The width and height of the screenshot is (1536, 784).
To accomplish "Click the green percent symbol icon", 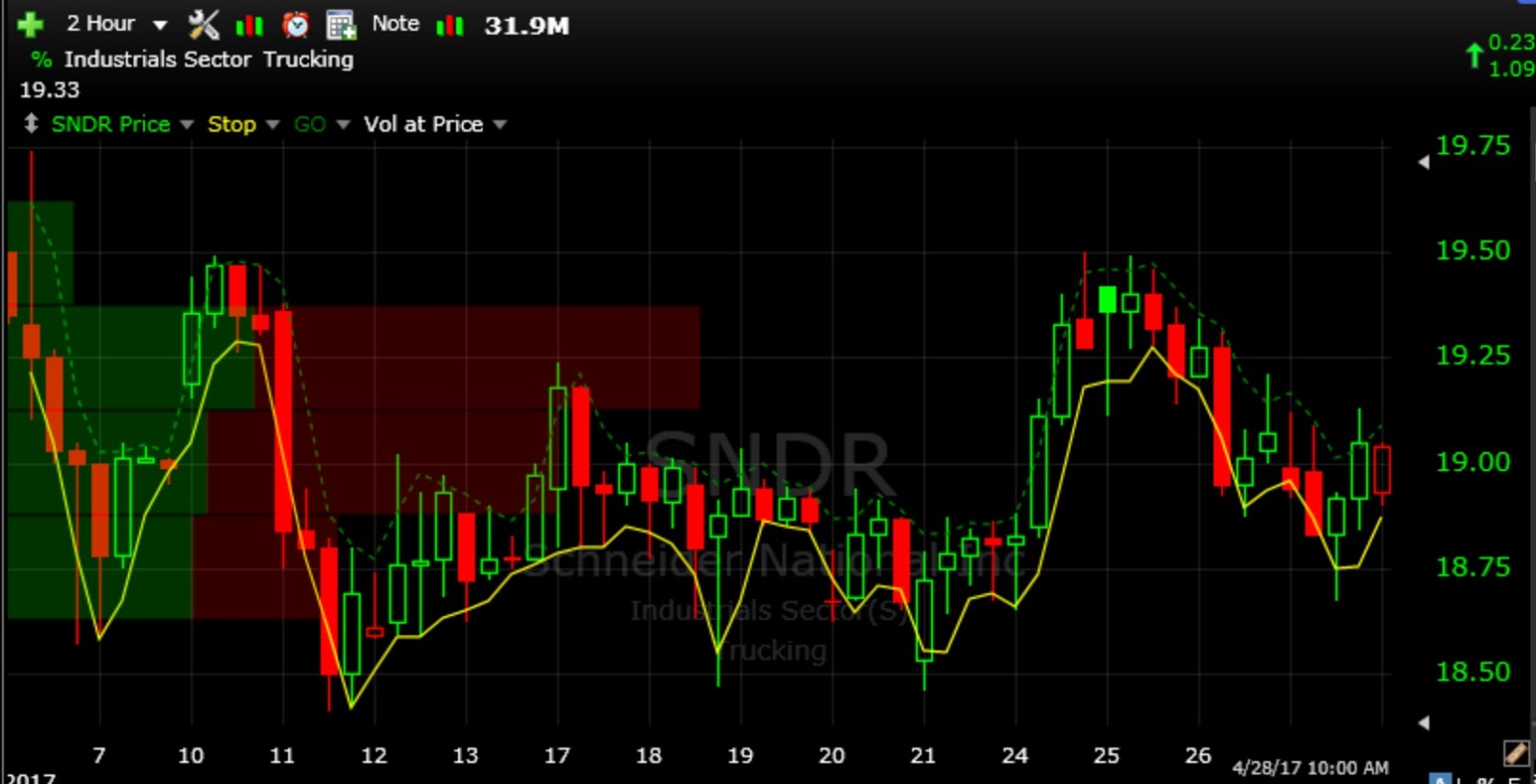I will coord(40,59).
